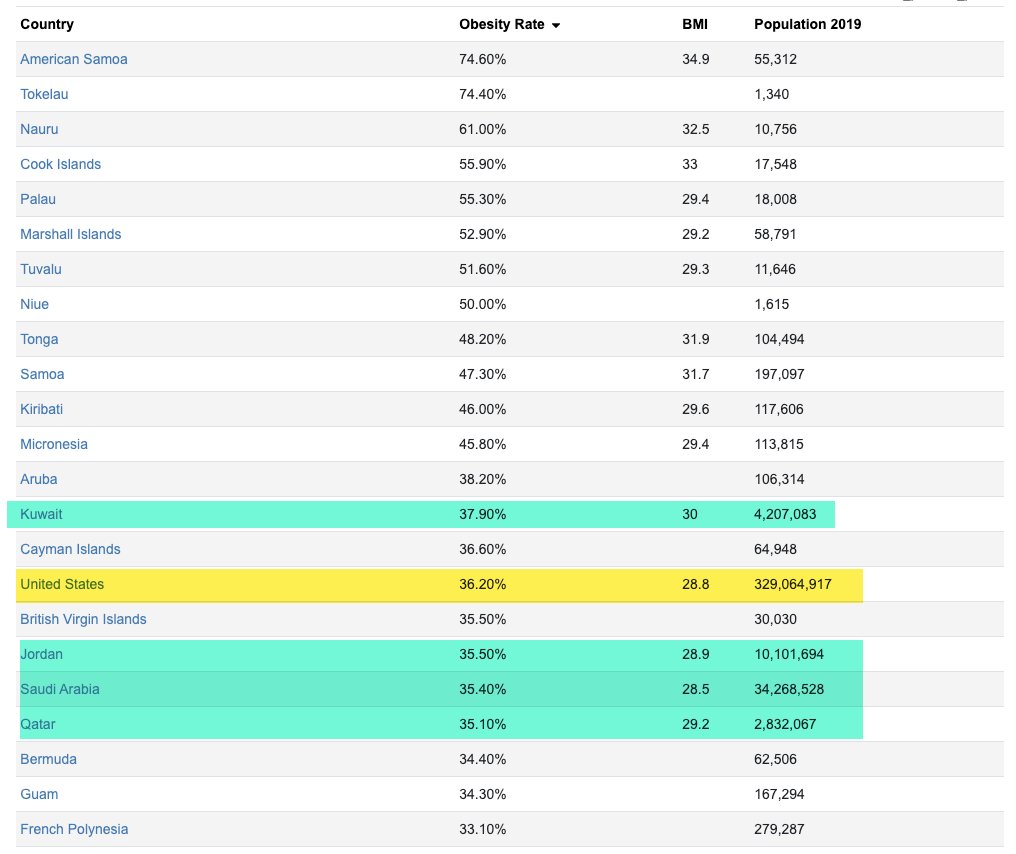
Task: Select the population value 55,312
Action: 775,59
